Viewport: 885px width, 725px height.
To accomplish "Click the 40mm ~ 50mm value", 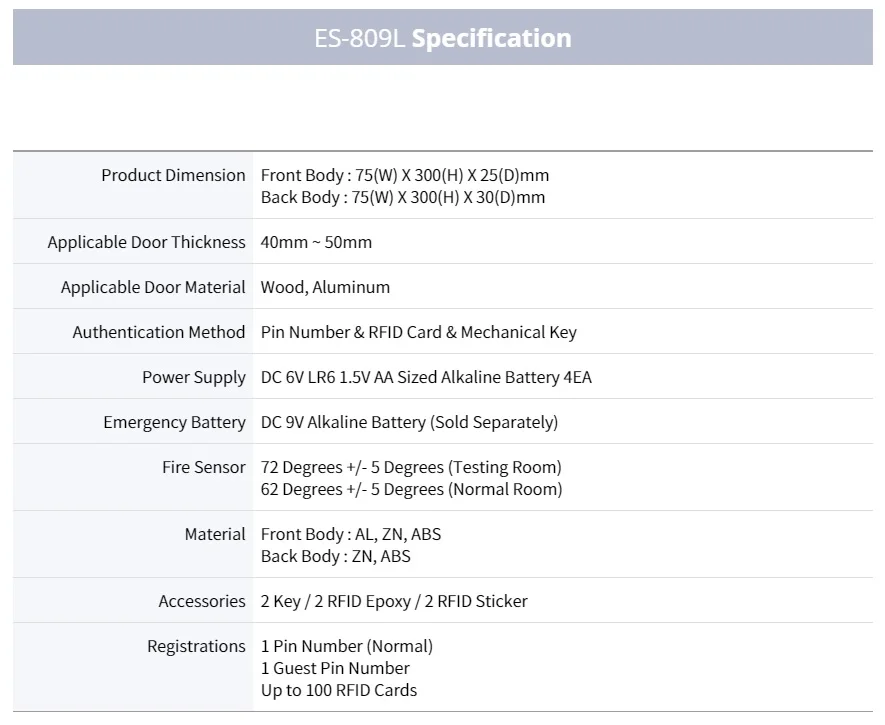I will [x=316, y=242].
